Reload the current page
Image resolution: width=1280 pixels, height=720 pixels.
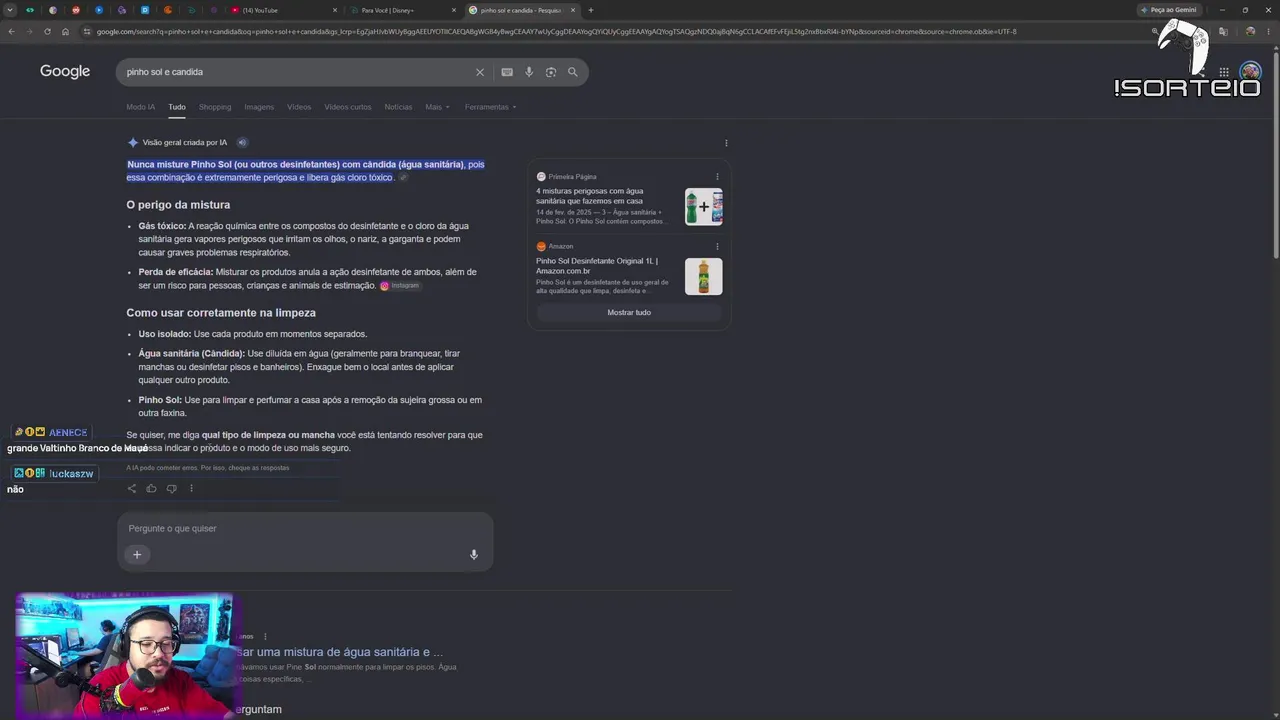47,31
